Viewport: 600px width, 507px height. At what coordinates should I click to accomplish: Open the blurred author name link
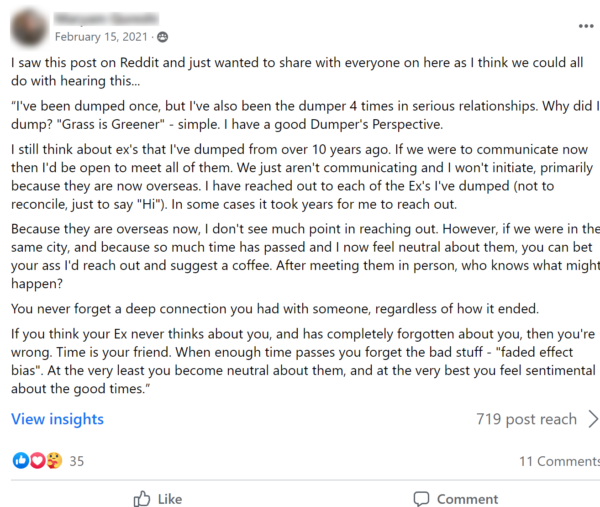pos(106,18)
